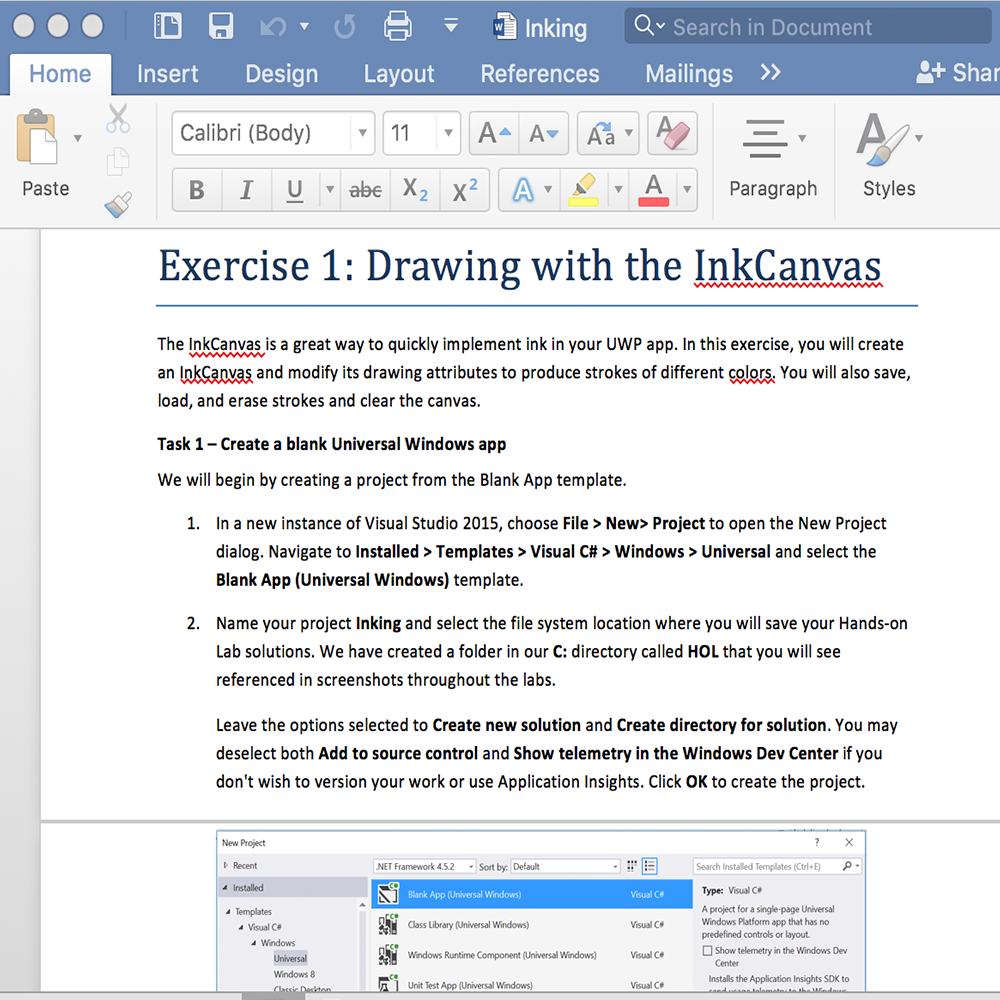Apply yellow text highlight color
1000x1000 pixels.
click(584, 189)
